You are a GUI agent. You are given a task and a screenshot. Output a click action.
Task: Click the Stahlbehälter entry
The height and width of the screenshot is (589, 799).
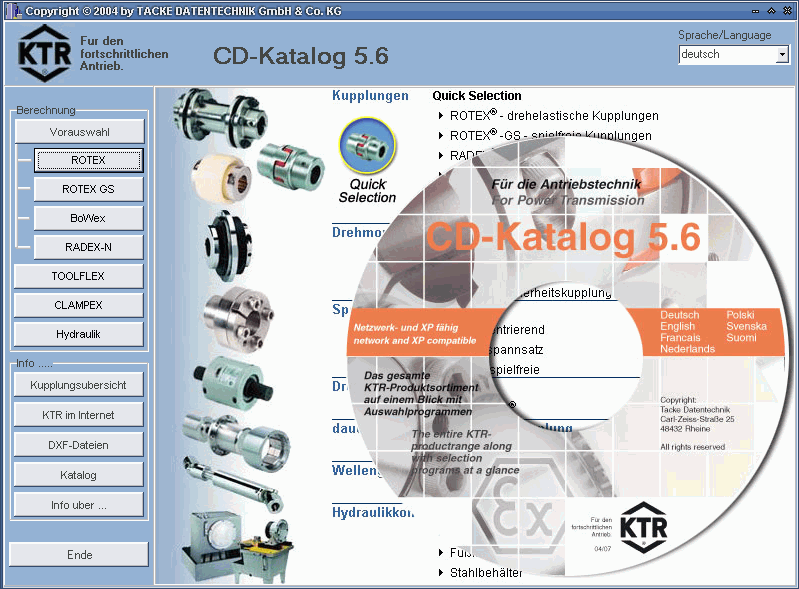pos(486,573)
